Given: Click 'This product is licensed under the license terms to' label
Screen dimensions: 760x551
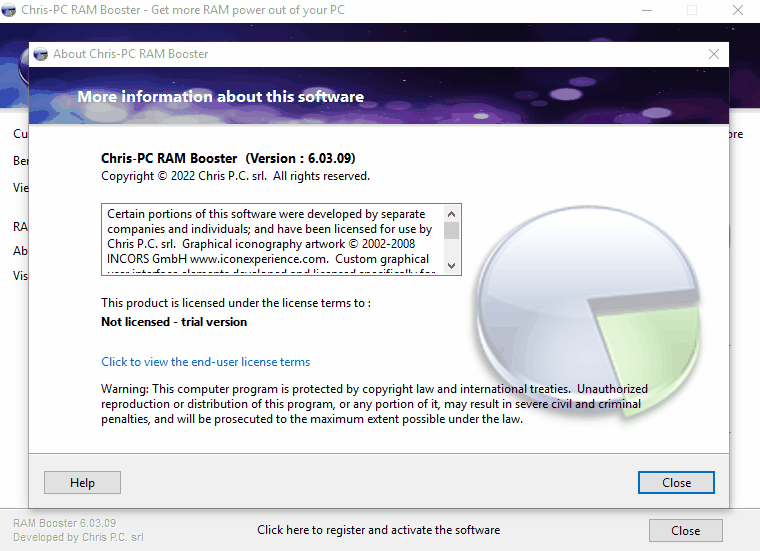Looking at the screenshot, I should [236, 303].
